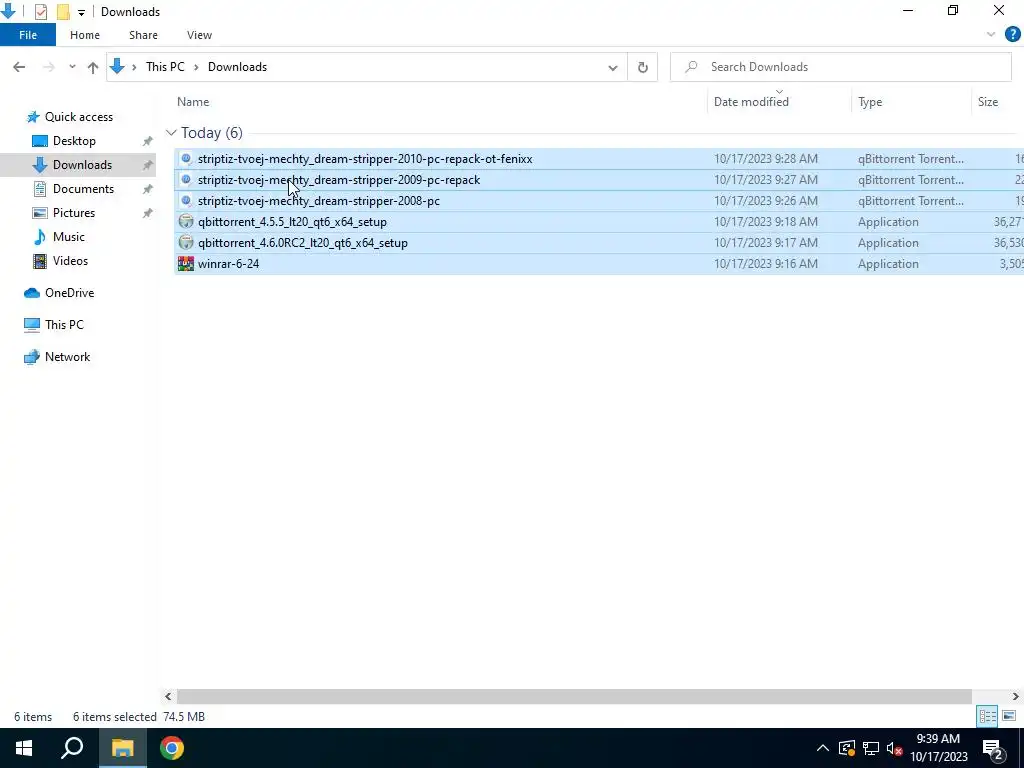Image resolution: width=1024 pixels, height=768 pixels.
Task: Click the pin icon beside Desktop
Action: (148, 141)
